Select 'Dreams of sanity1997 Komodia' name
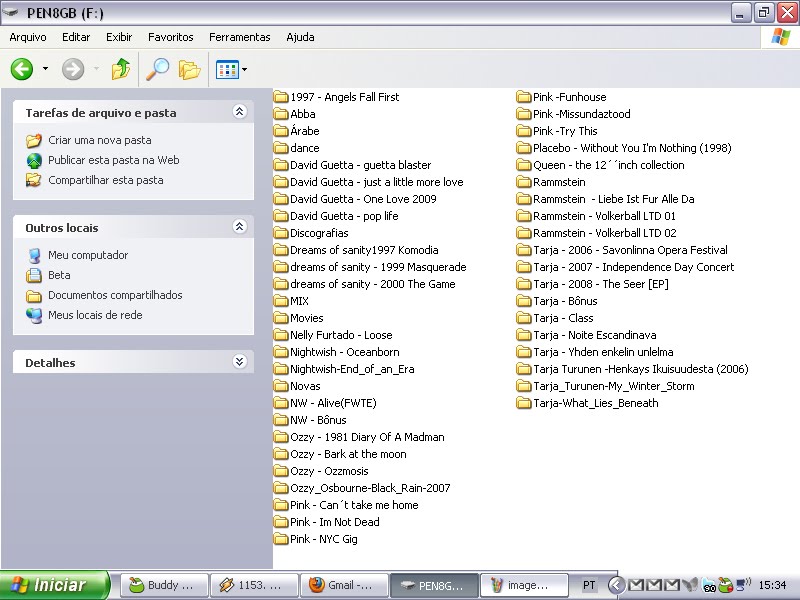800x600 pixels. click(x=364, y=250)
